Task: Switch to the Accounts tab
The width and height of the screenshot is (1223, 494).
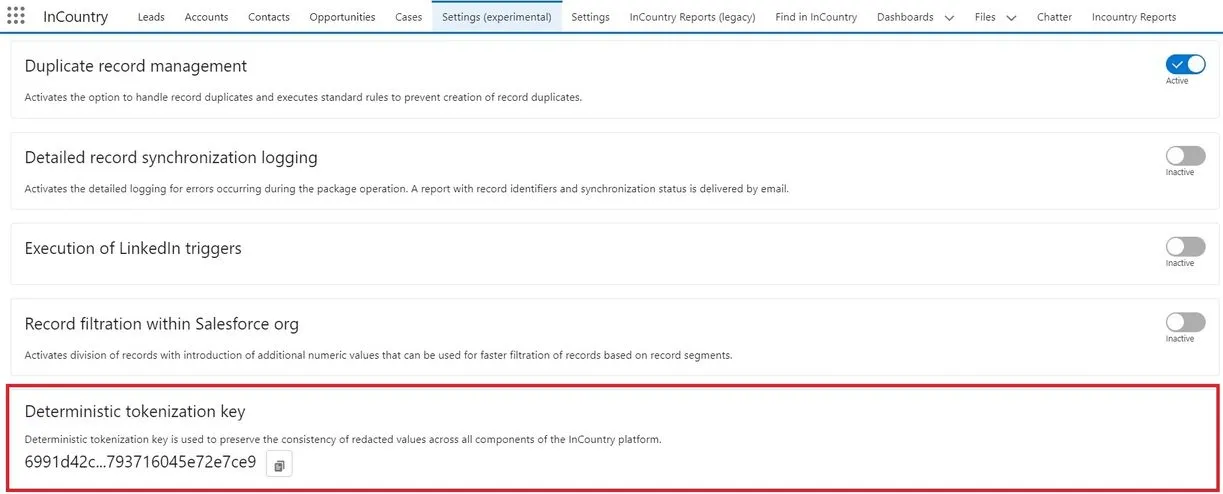Action: coord(206,17)
